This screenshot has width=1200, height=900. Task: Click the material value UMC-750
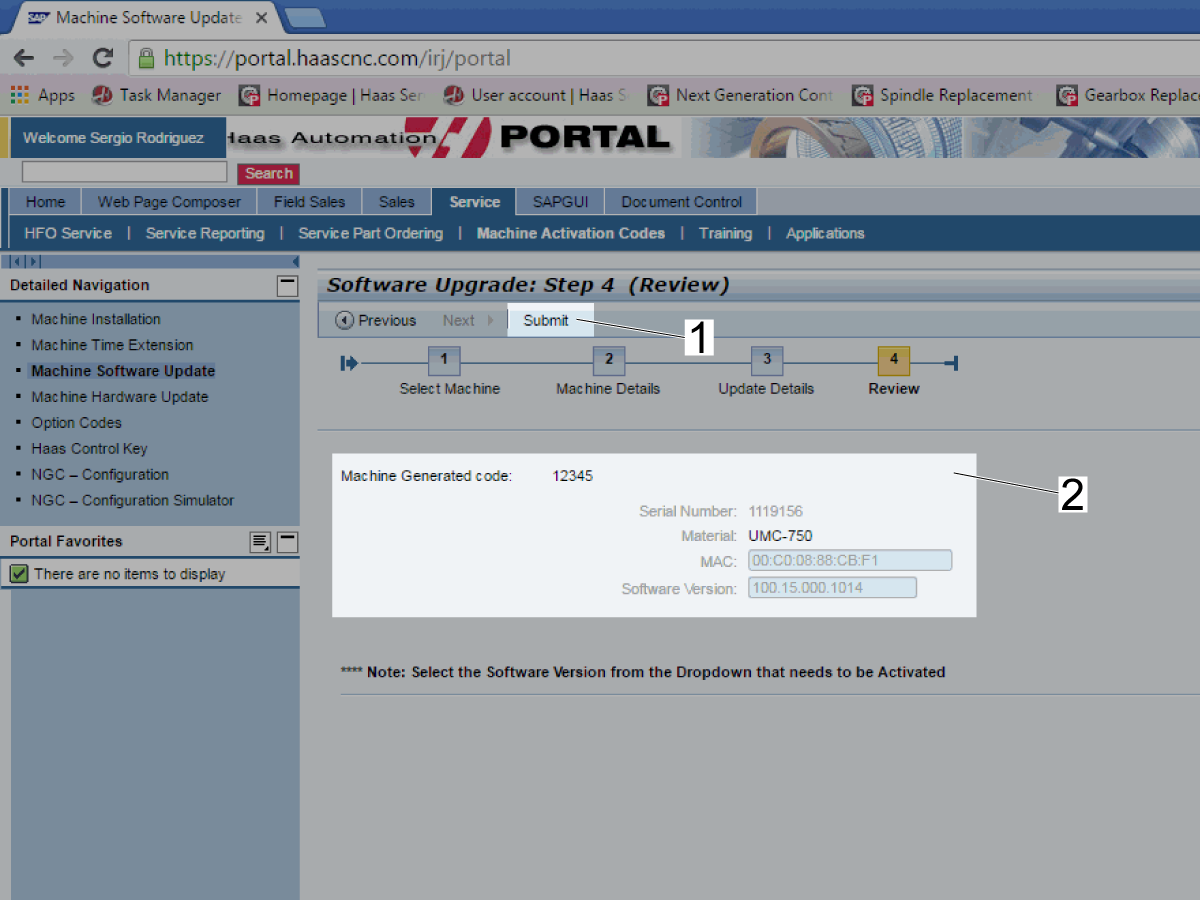point(780,536)
